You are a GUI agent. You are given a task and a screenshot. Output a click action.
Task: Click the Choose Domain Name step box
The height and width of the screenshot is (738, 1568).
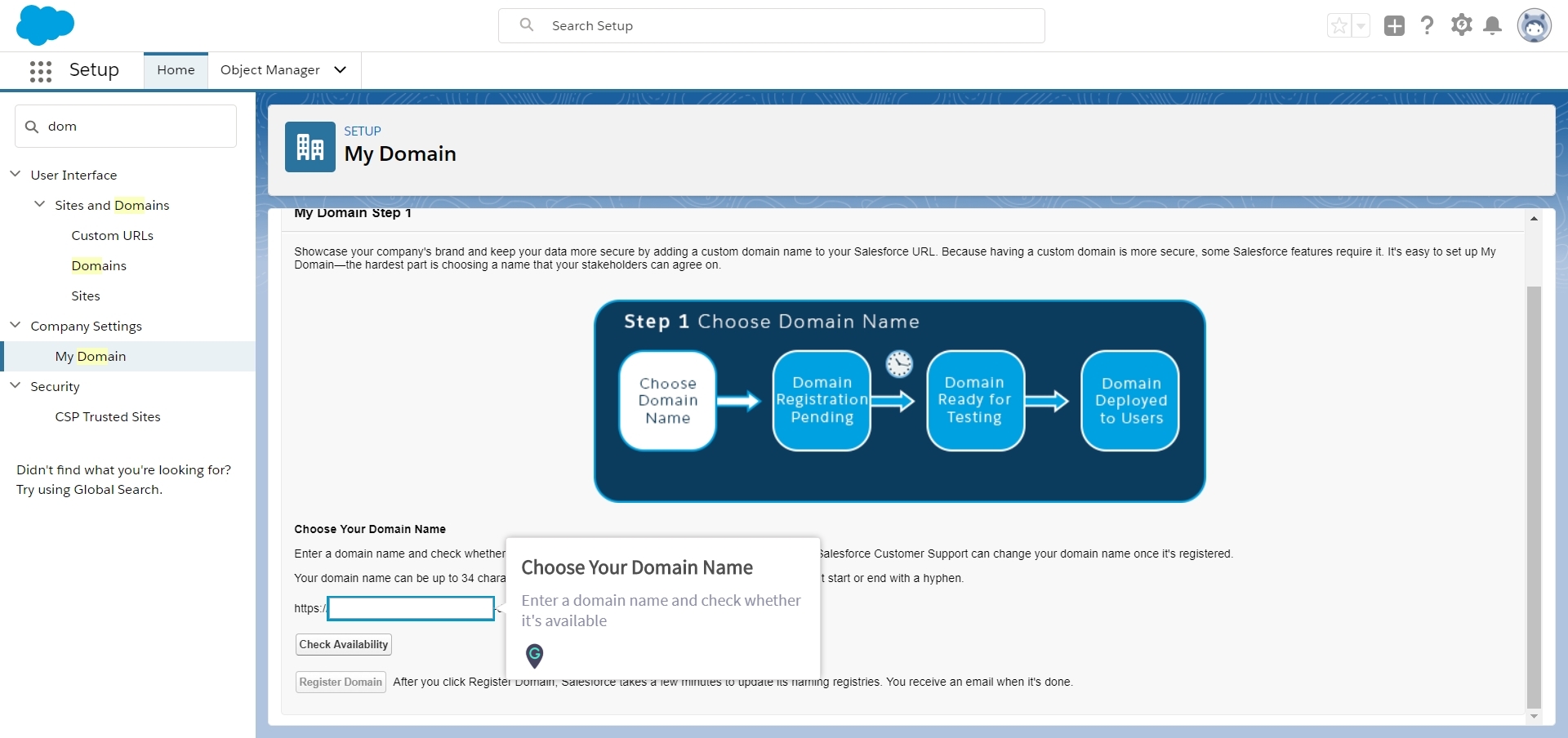[668, 401]
